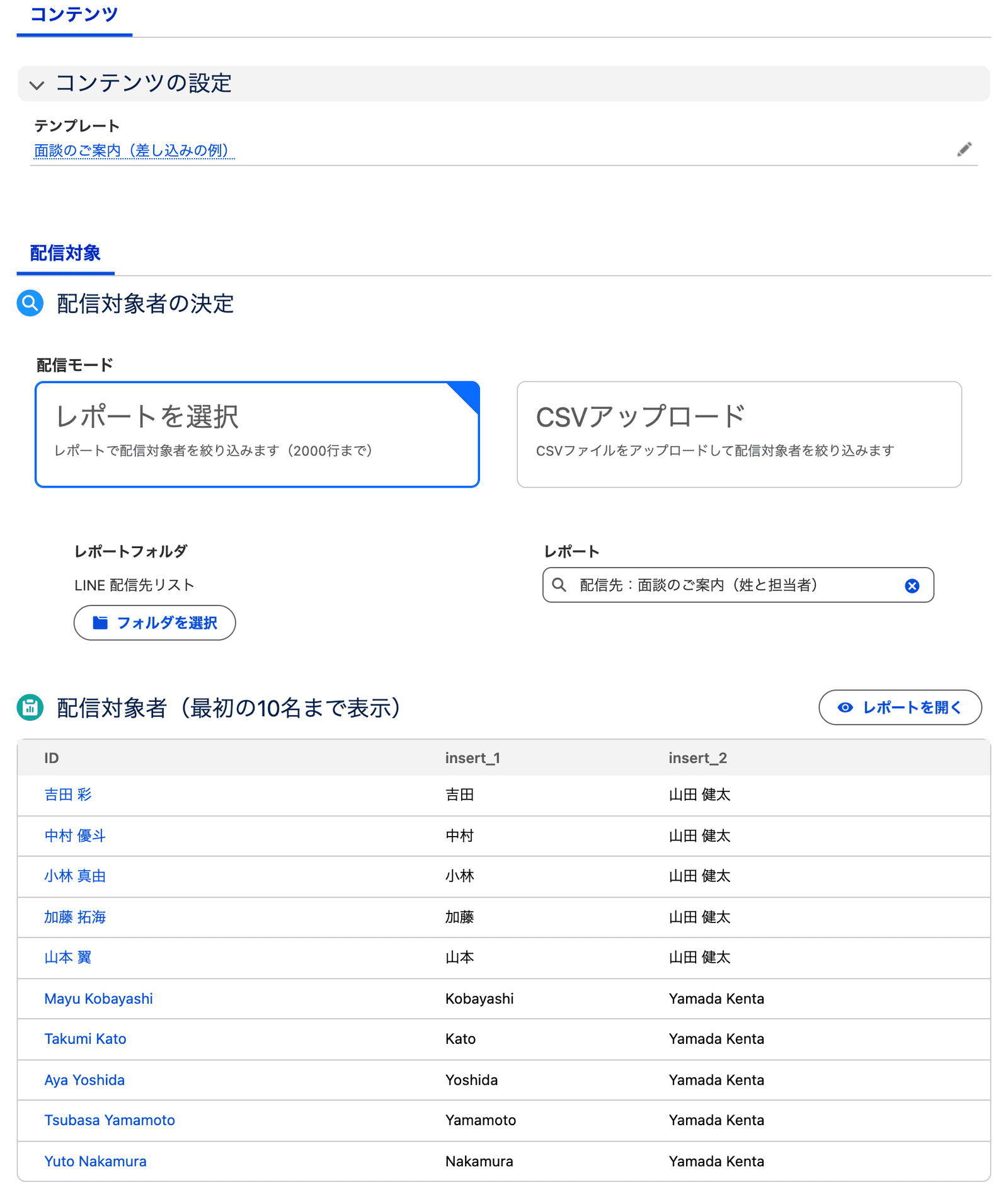Collapse the コンテンツの設定 section chevron

(x=37, y=84)
